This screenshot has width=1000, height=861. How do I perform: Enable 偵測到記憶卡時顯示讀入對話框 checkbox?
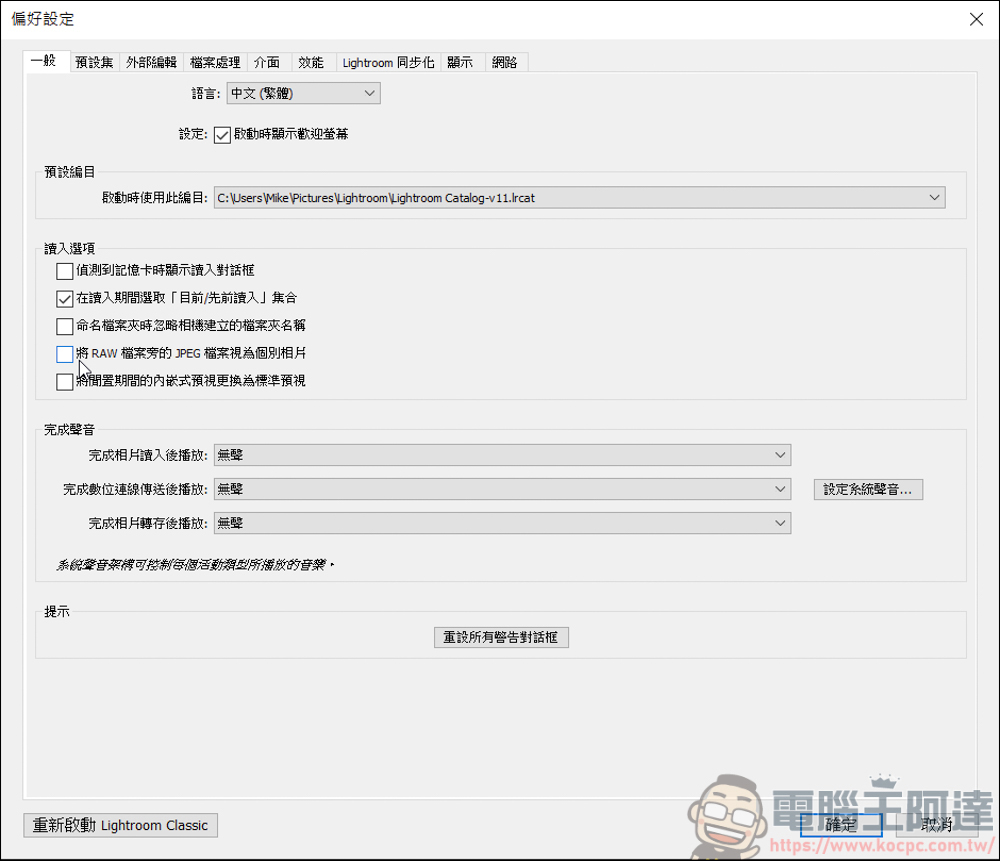(x=64, y=271)
